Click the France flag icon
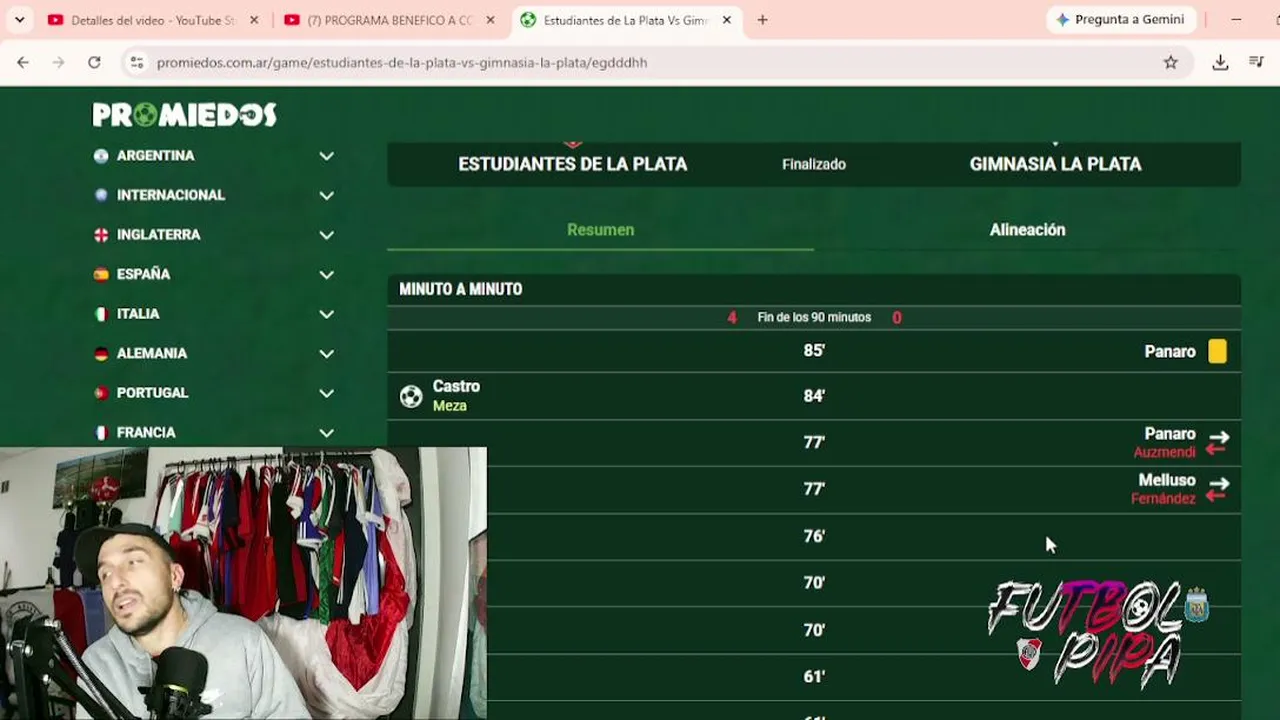 tap(101, 433)
